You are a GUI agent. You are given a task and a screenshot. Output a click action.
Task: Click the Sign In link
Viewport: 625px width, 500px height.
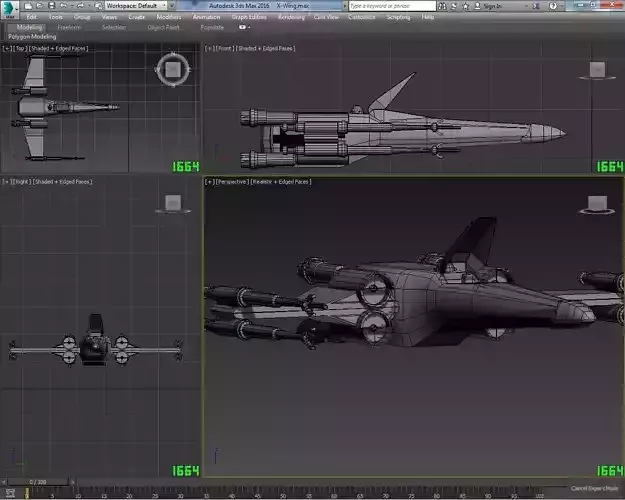click(488, 6)
